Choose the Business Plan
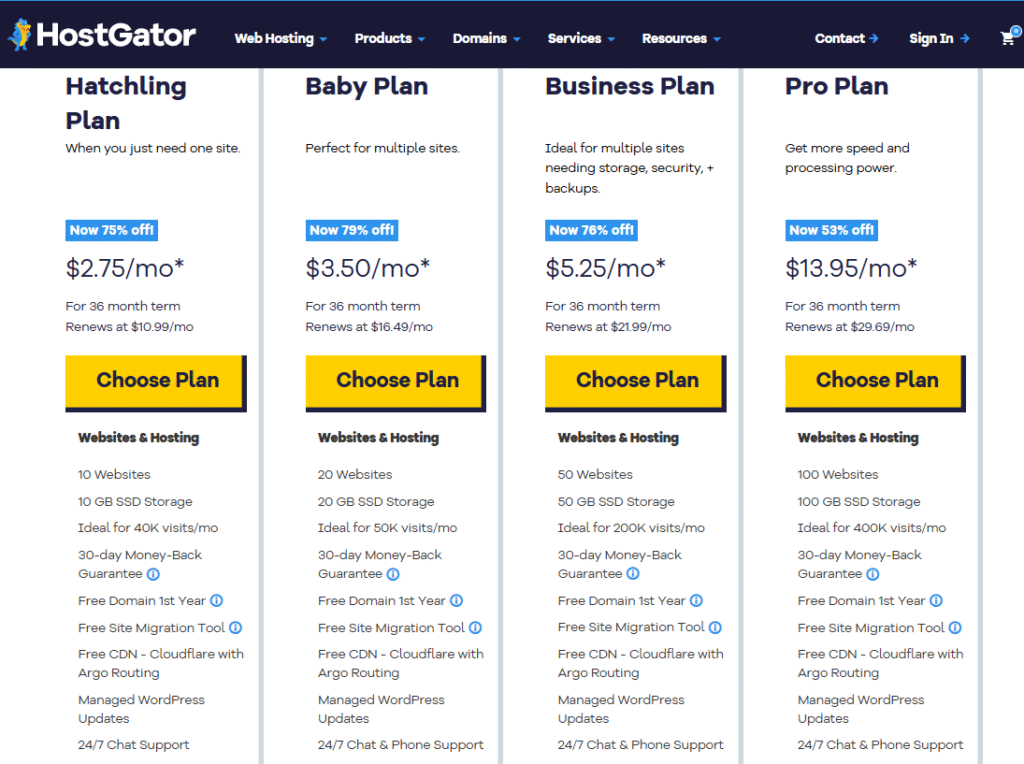 (636, 380)
